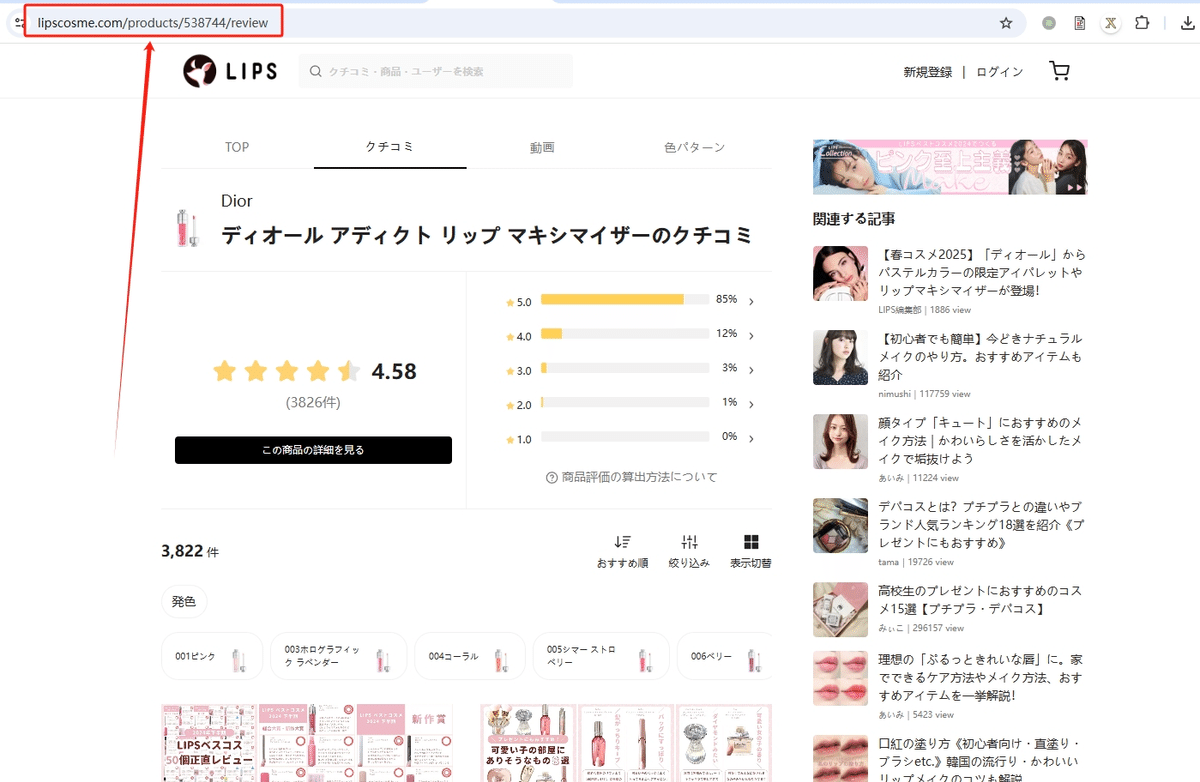Open article 高校生のプレゼントにおすすめのコスメ15選
This screenshot has height=782, width=1200.
coord(980,599)
